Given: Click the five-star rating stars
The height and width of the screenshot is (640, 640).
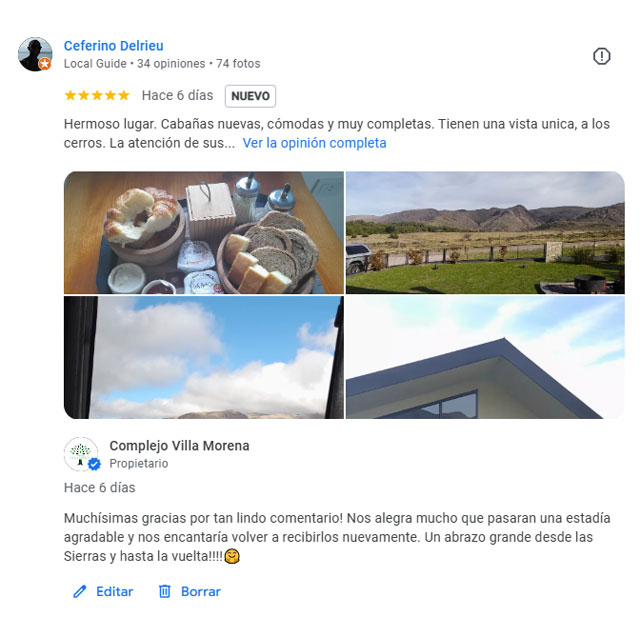Looking at the screenshot, I should (x=97, y=96).
